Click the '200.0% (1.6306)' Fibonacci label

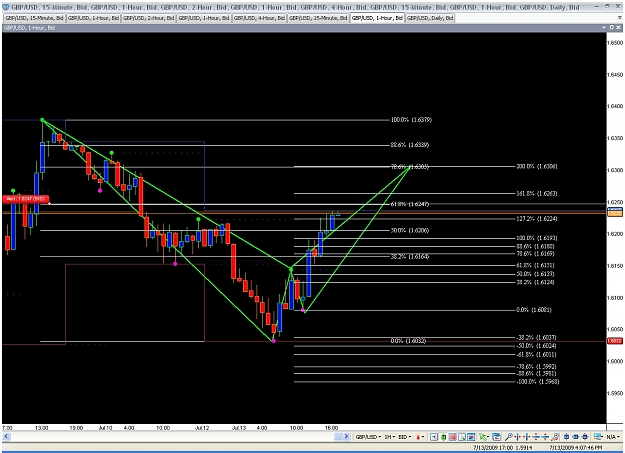(537, 166)
